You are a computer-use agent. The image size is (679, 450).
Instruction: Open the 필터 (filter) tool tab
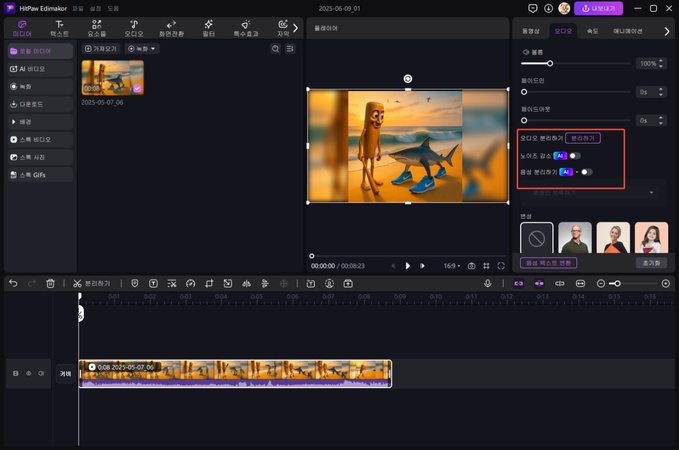point(208,28)
